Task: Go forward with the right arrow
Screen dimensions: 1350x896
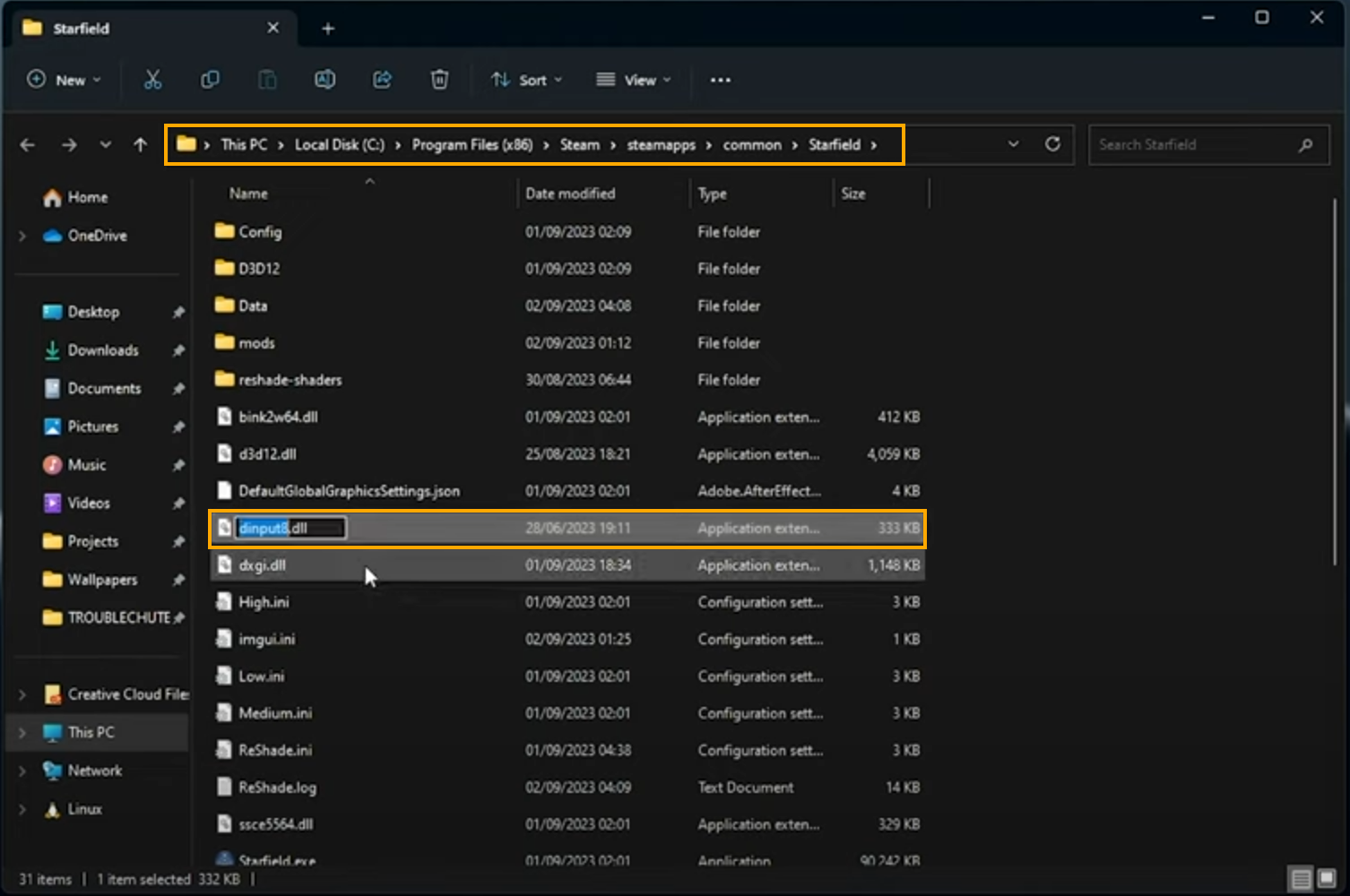Action: pos(69,144)
